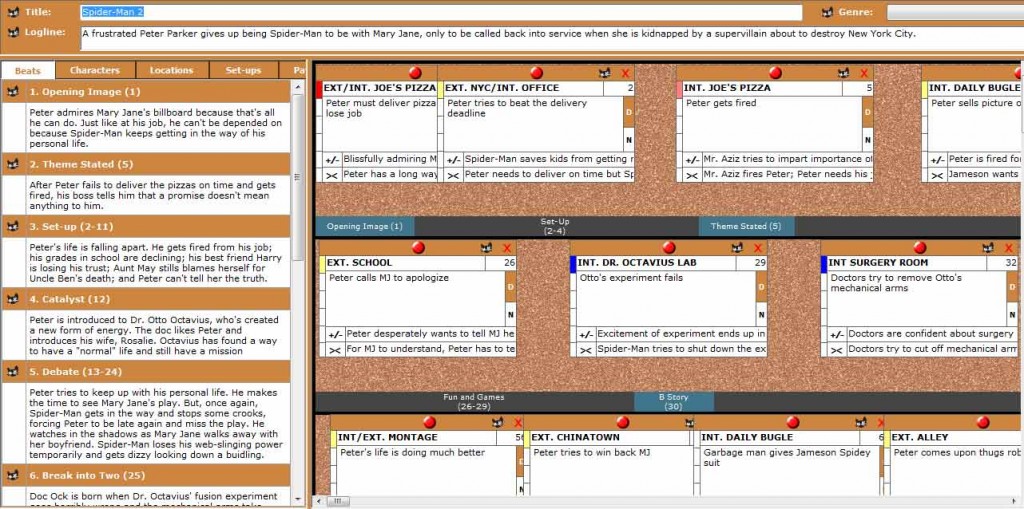Switch to the Characters tab
This screenshot has width=1024, height=509.
pos(95,70)
